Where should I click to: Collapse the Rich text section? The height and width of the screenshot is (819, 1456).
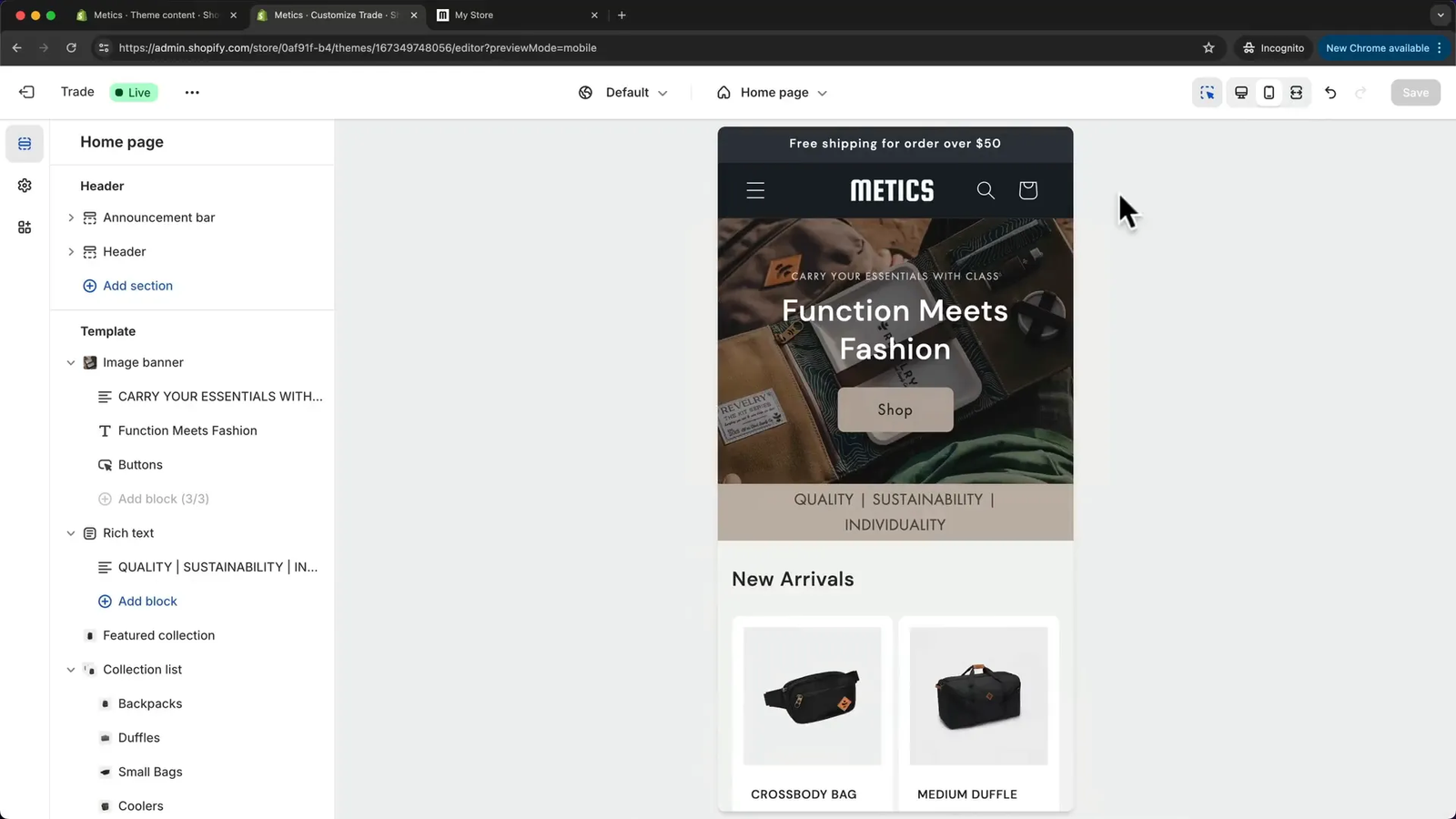[x=71, y=533]
